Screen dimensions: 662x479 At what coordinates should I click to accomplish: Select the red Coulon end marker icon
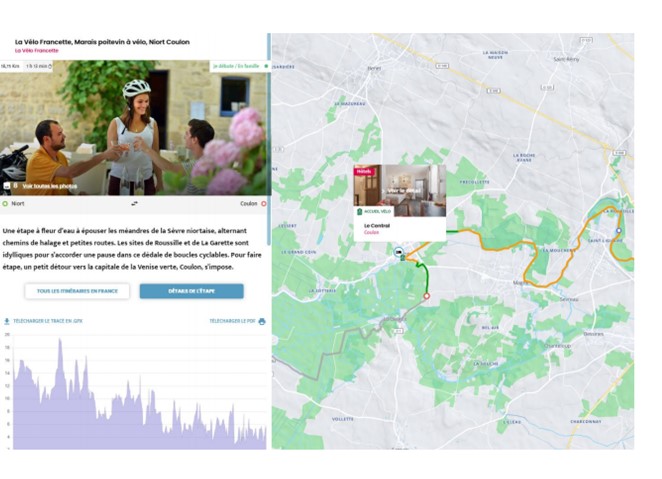(263, 203)
